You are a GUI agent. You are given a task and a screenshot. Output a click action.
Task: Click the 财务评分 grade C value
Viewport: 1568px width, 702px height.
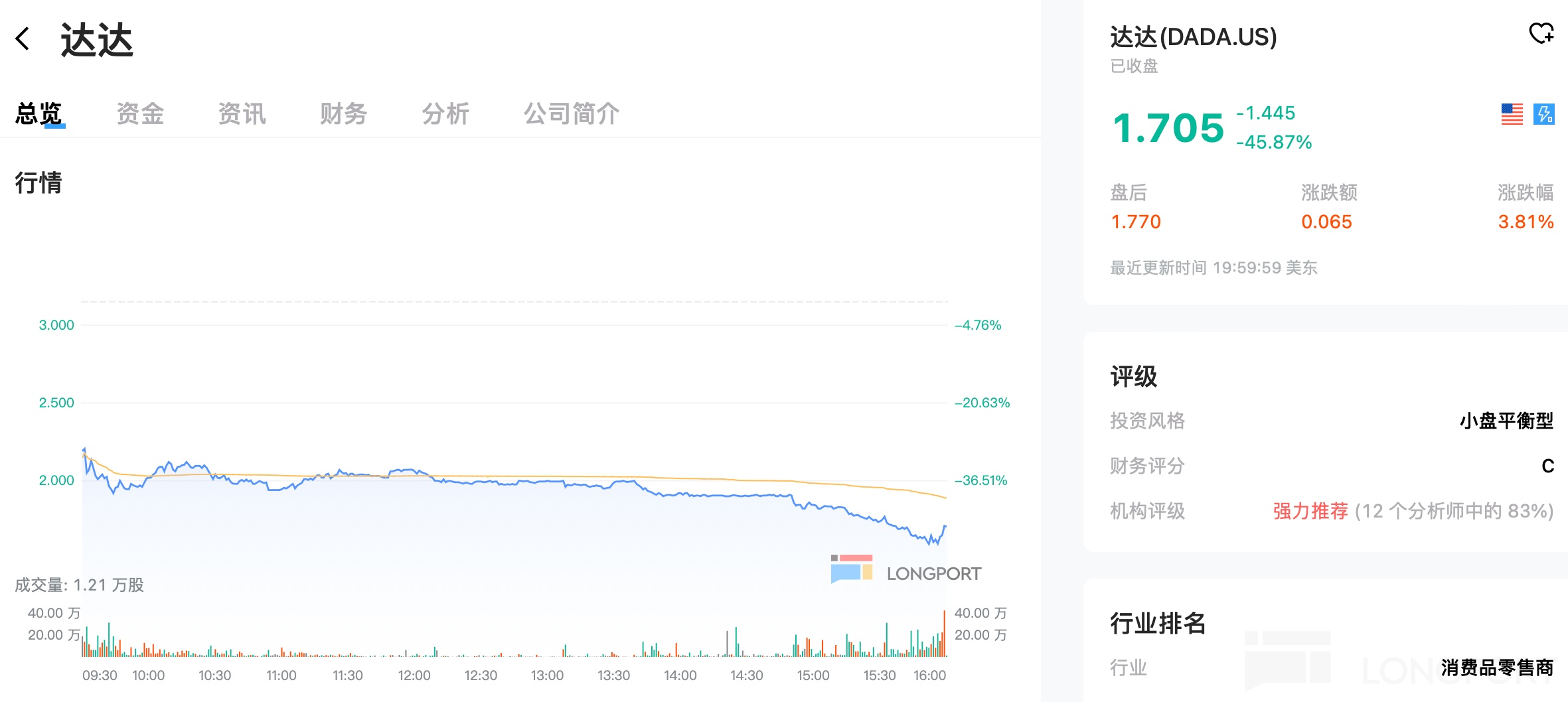coord(1547,466)
